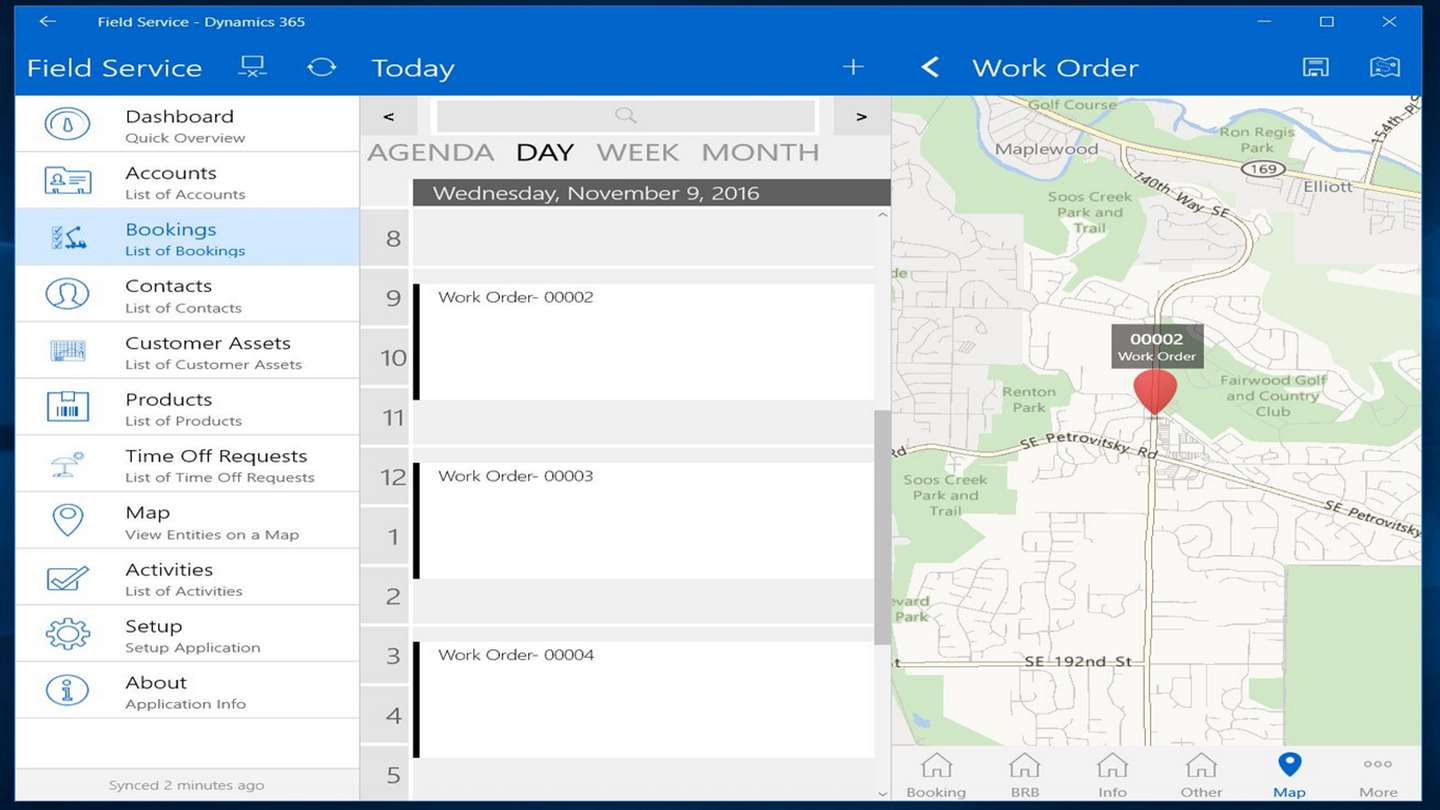Open Work Order- 00003 booking
Viewport: 1440px width, 810px height.
[x=644, y=520]
